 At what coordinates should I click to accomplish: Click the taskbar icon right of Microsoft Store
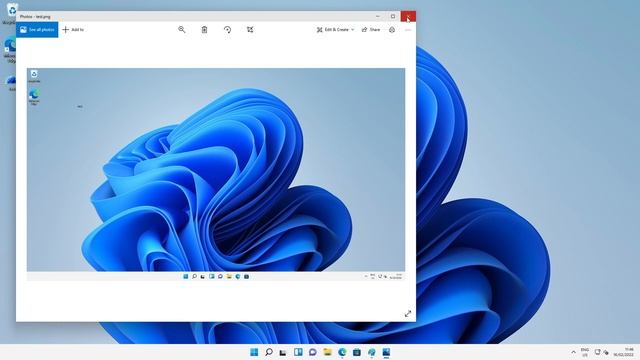click(371, 352)
